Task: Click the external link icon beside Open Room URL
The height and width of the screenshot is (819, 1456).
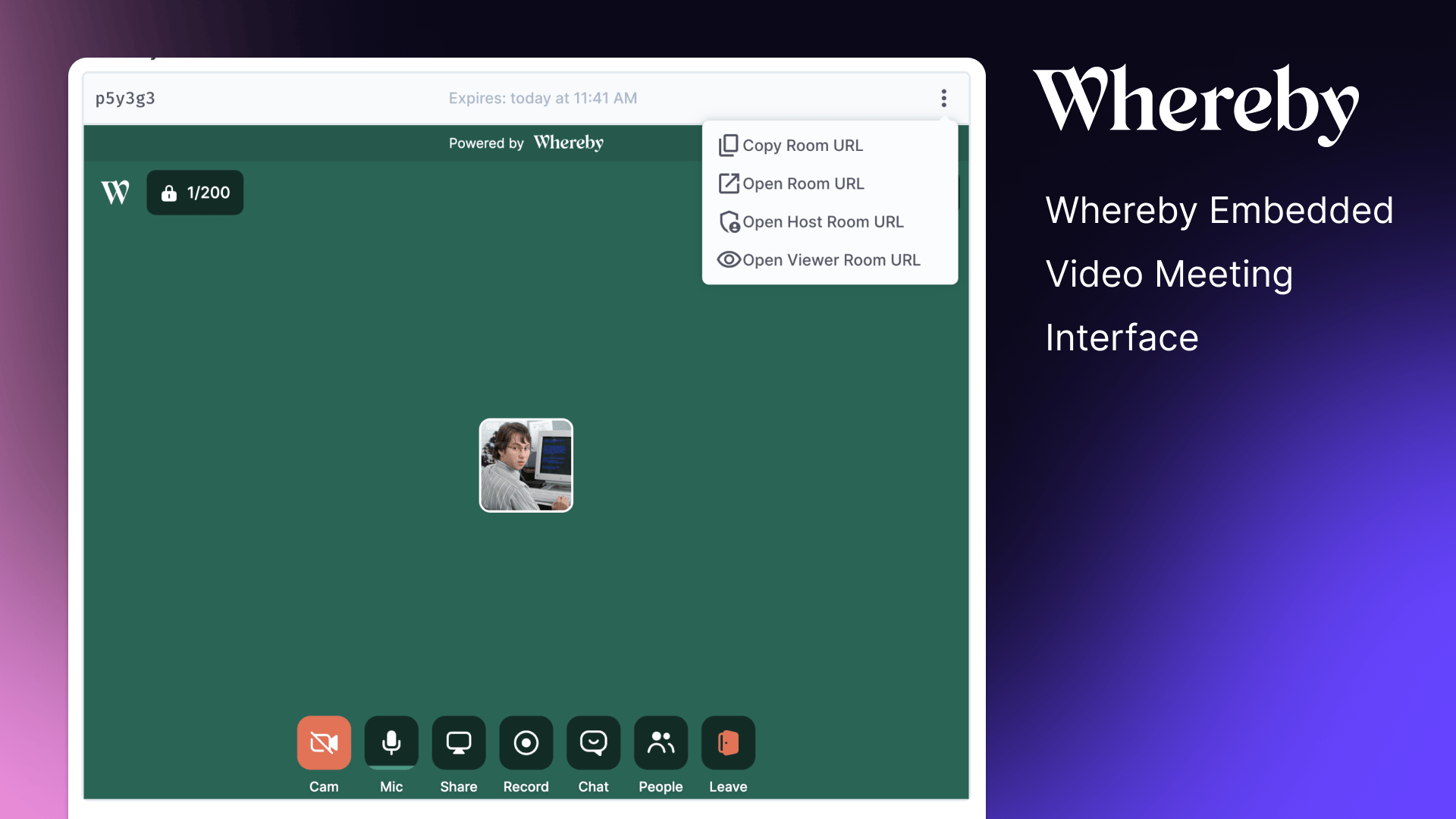Action: click(728, 184)
